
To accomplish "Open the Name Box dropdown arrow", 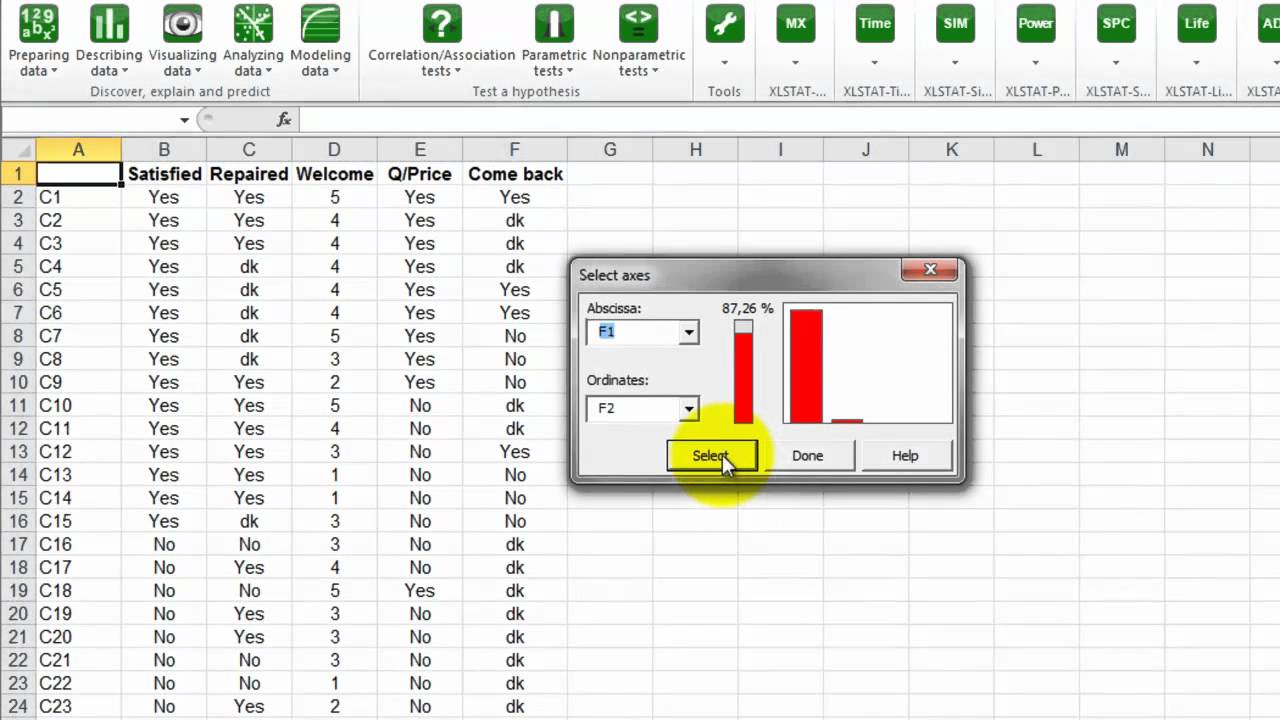I will click(184, 120).
